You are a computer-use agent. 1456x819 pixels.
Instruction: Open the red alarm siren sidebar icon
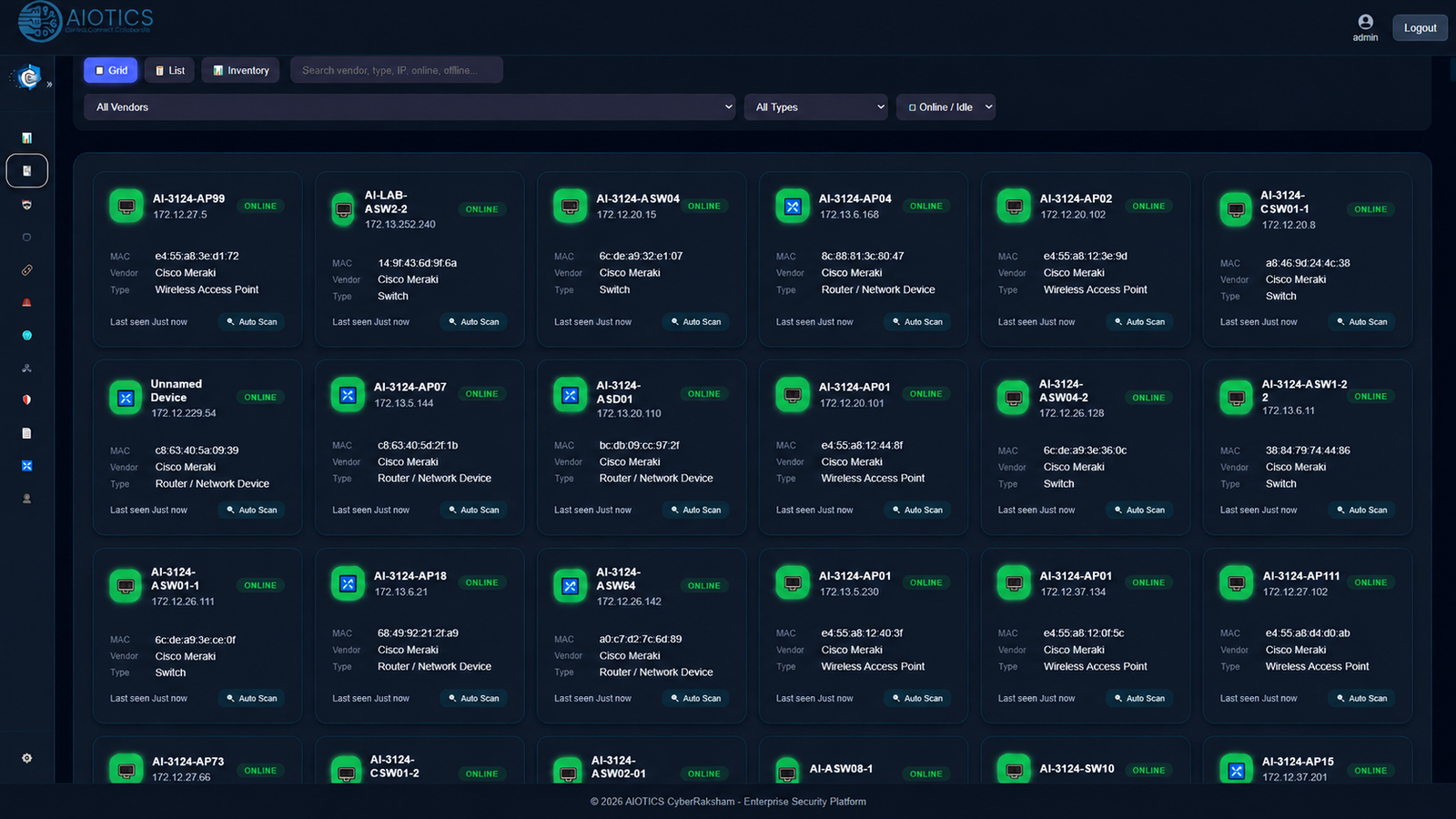tap(26, 302)
